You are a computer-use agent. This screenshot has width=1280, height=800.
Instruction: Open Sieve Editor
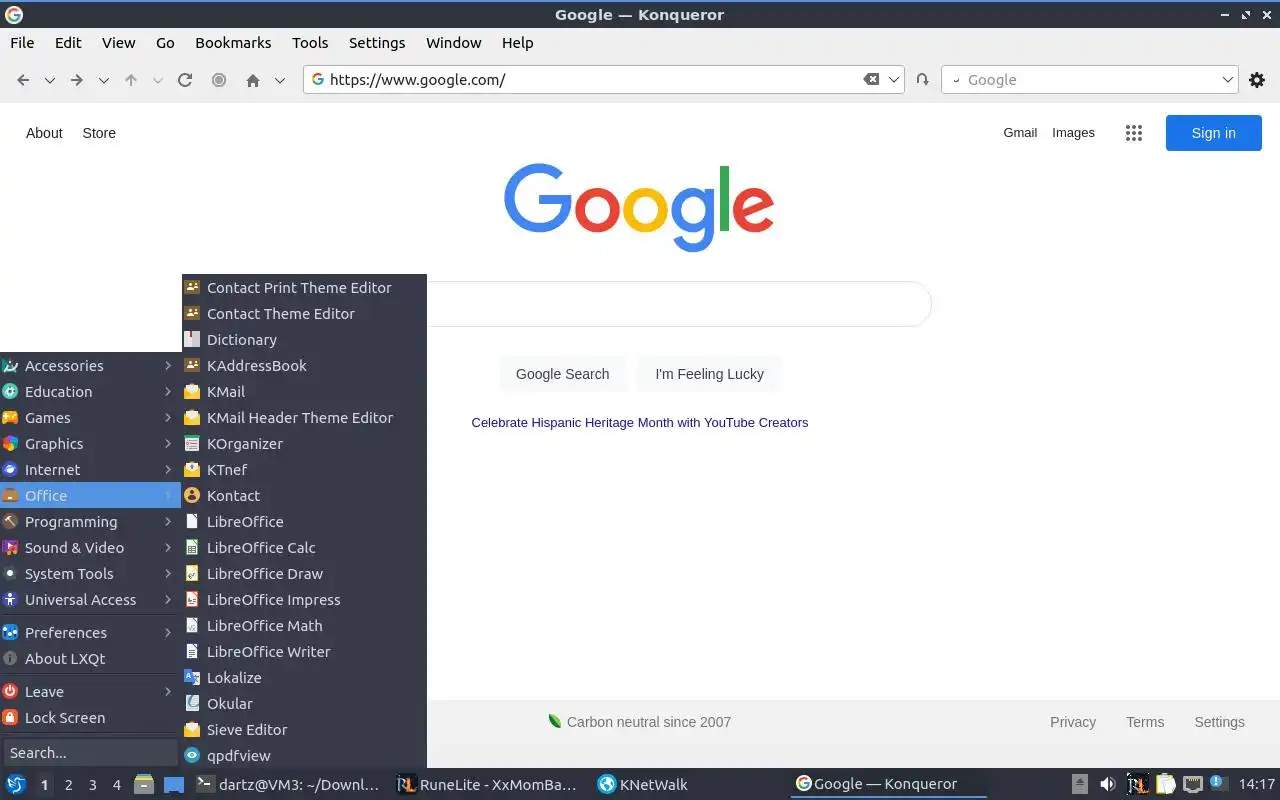(x=304, y=730)
